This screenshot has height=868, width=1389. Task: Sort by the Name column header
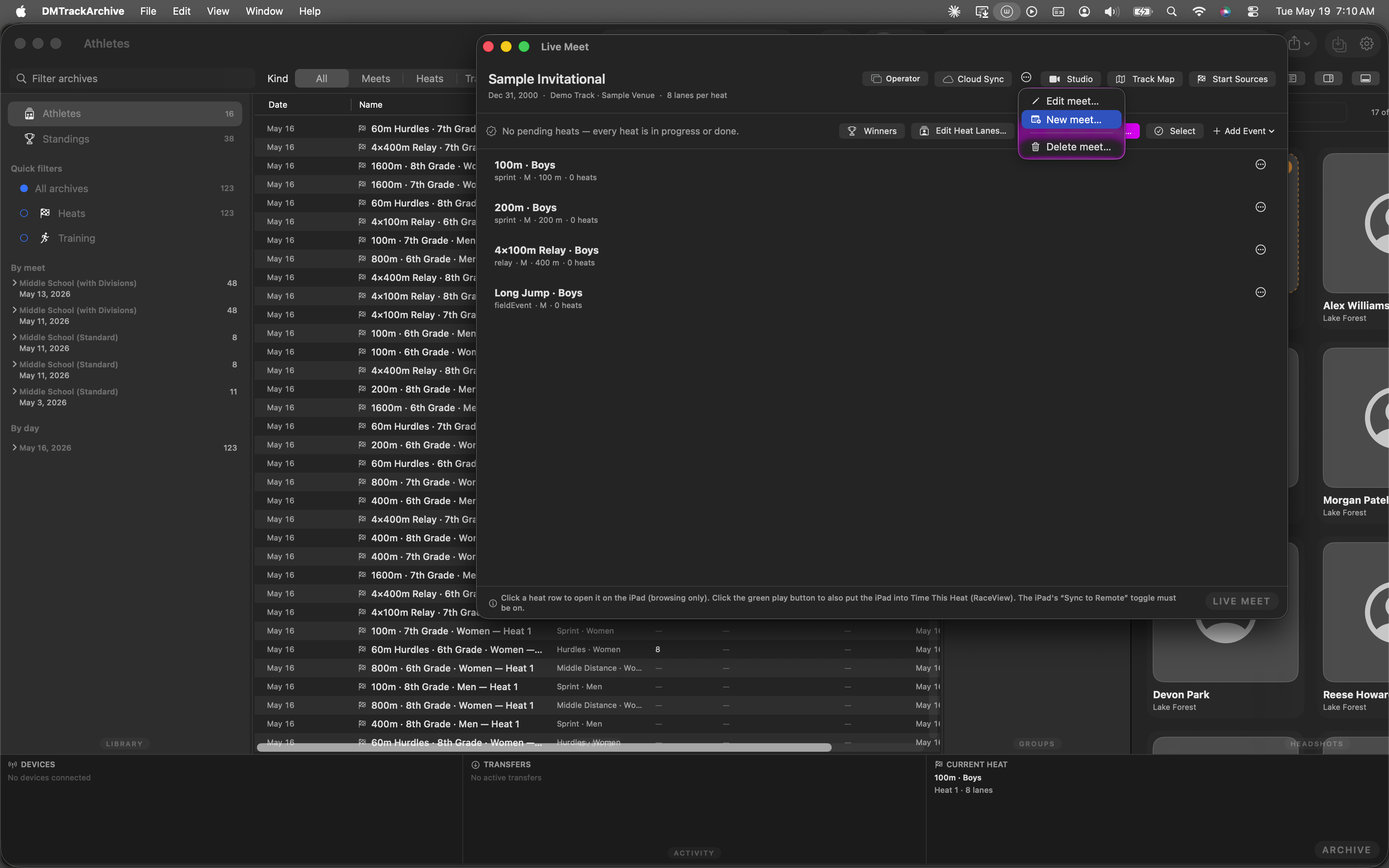click(x=370, y=105)
